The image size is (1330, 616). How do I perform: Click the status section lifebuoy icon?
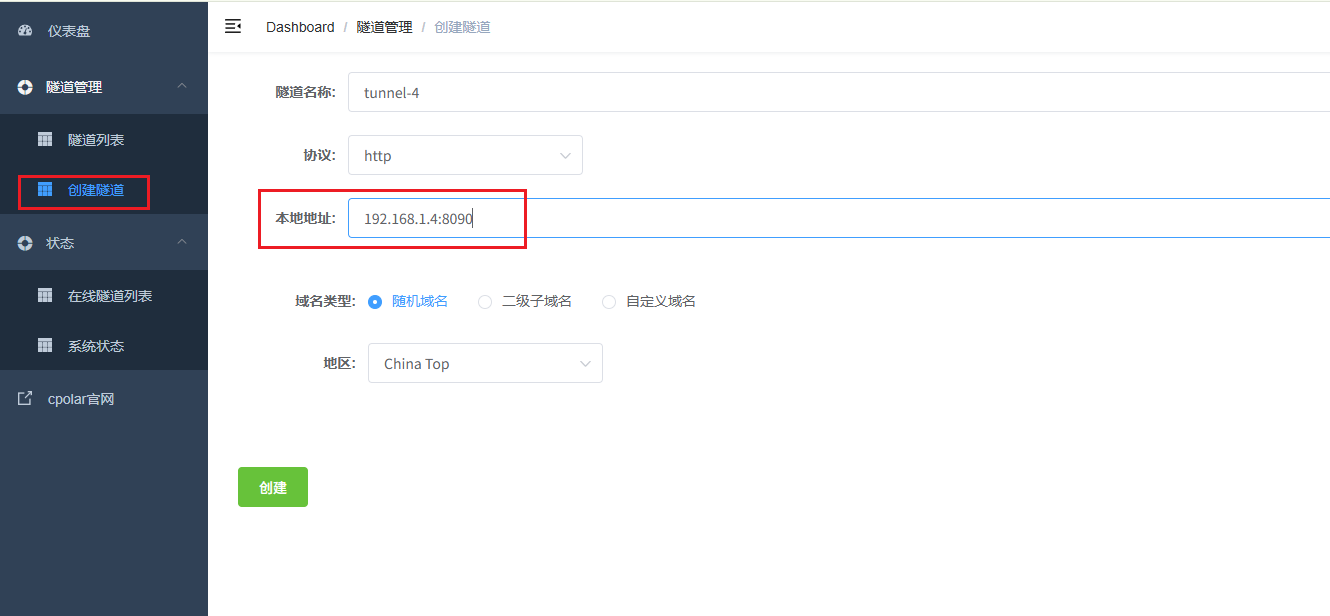pos(25,243)
